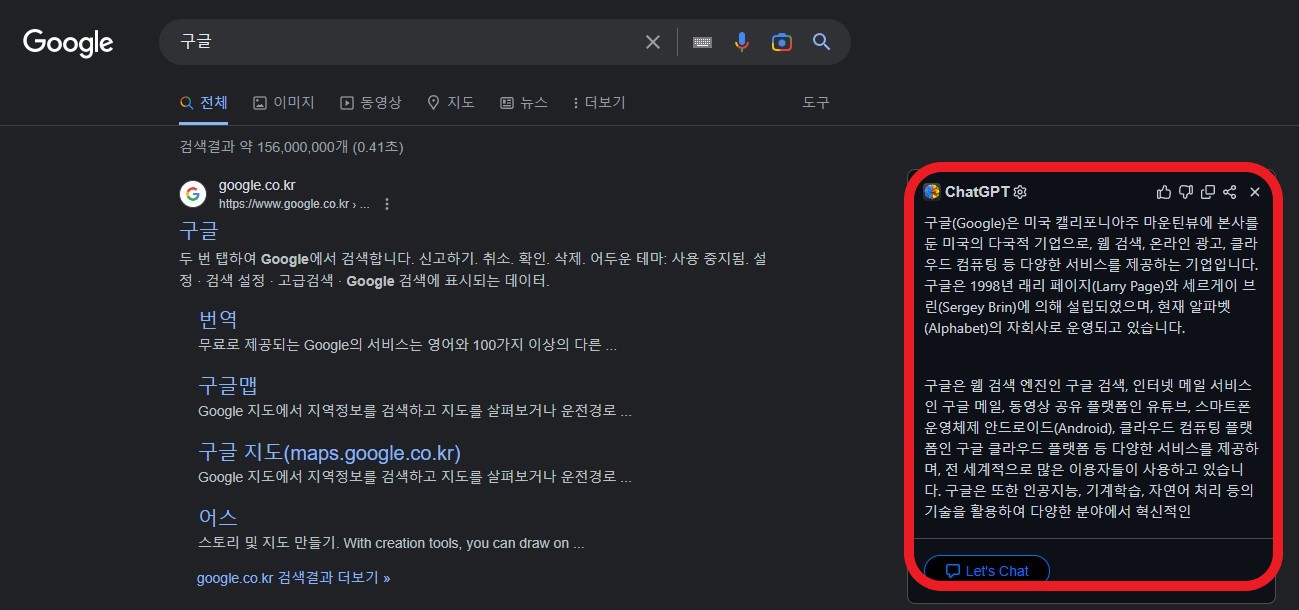Click the google.co.kr favicon
Viewport: 1299px width, 610px height.
click(x=193, y=194)
